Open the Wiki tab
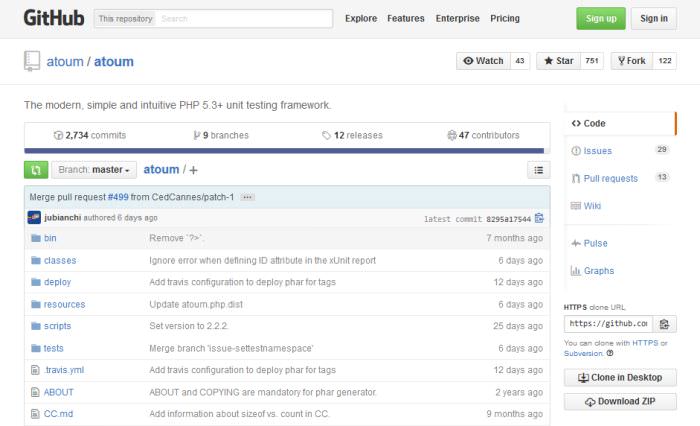This screenshot has width=700, height=426. click(621, 206)
